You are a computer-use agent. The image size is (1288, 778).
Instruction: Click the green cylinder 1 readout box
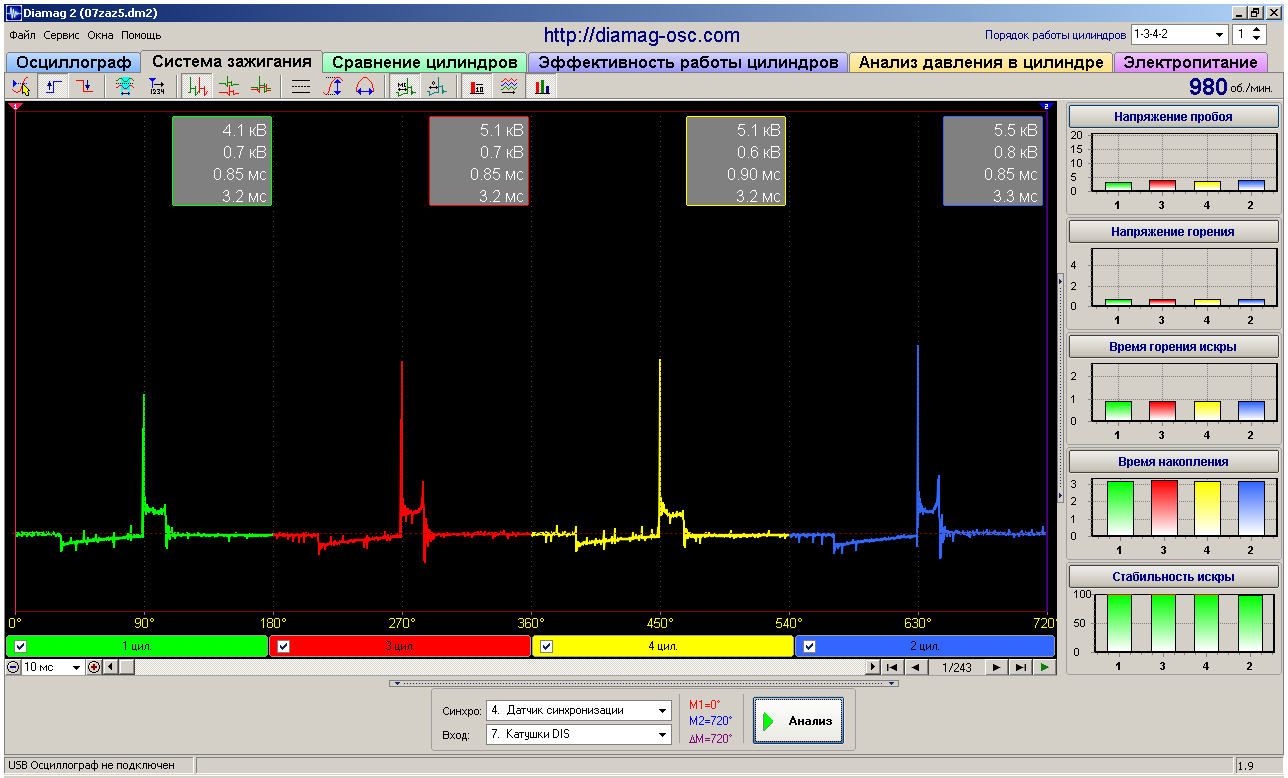(x=222, y=161)
